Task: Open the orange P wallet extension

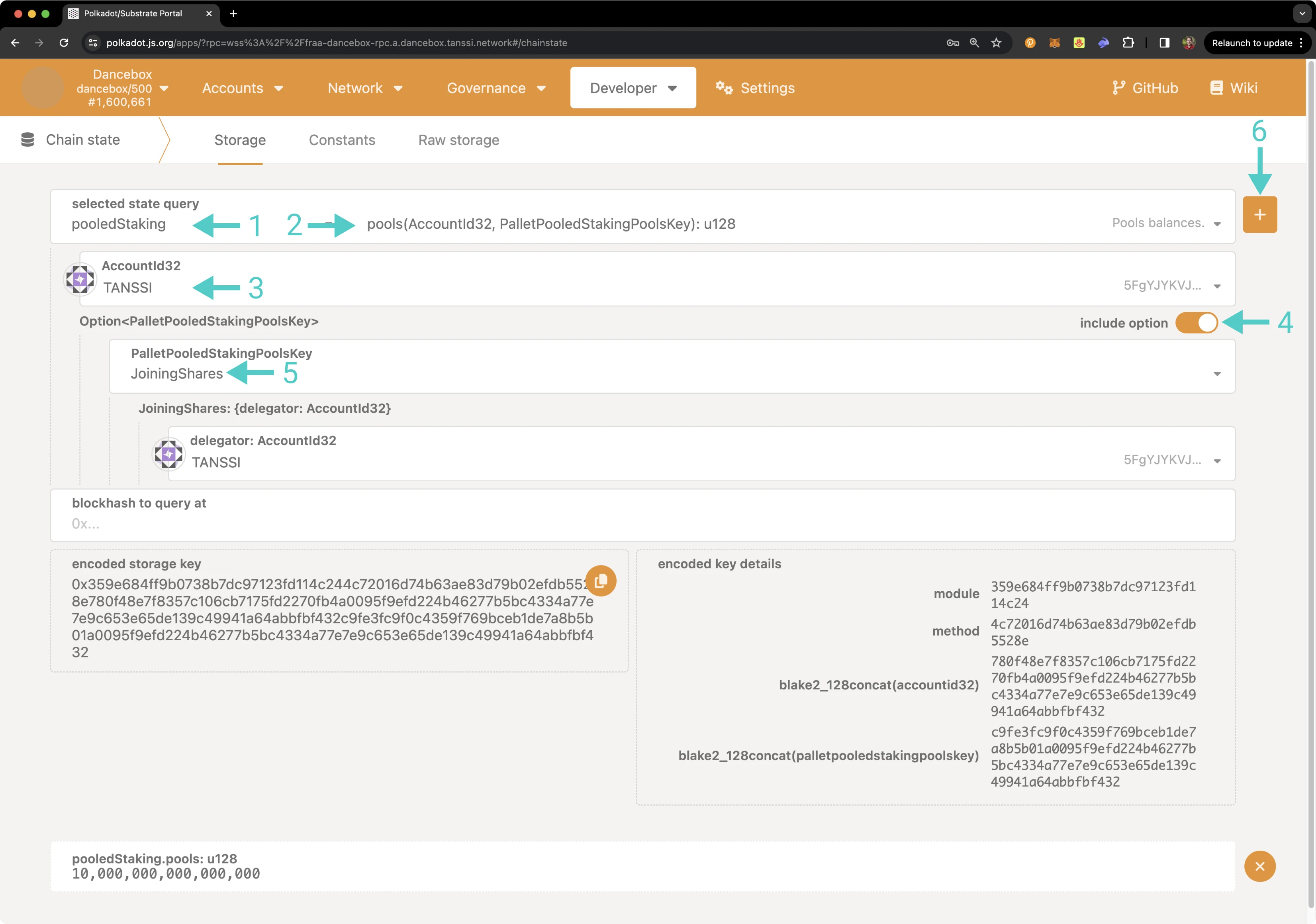Action: 1030,43
